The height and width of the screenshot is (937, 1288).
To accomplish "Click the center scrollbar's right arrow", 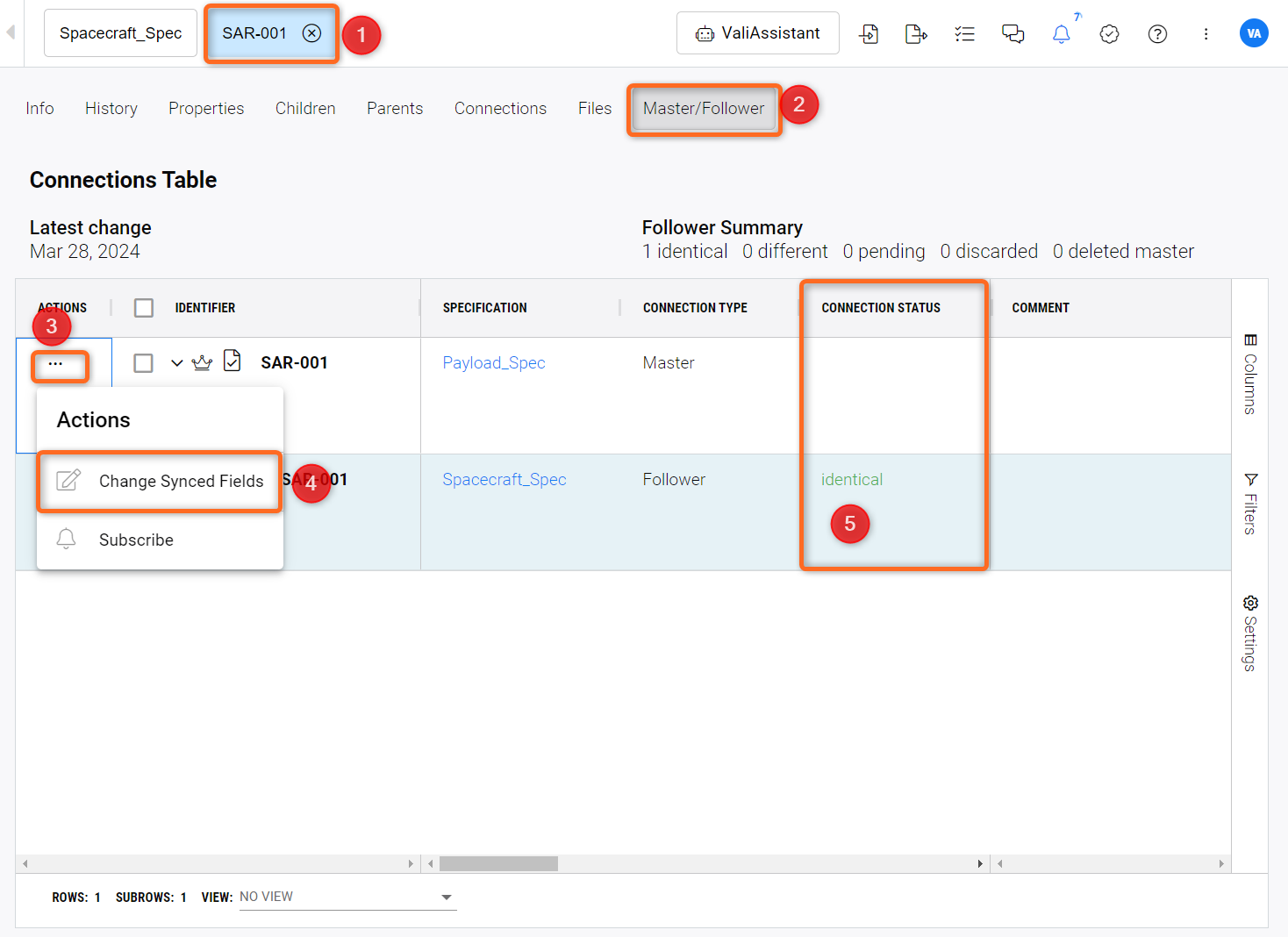I will pyautogui.click(x=980, y=864).
